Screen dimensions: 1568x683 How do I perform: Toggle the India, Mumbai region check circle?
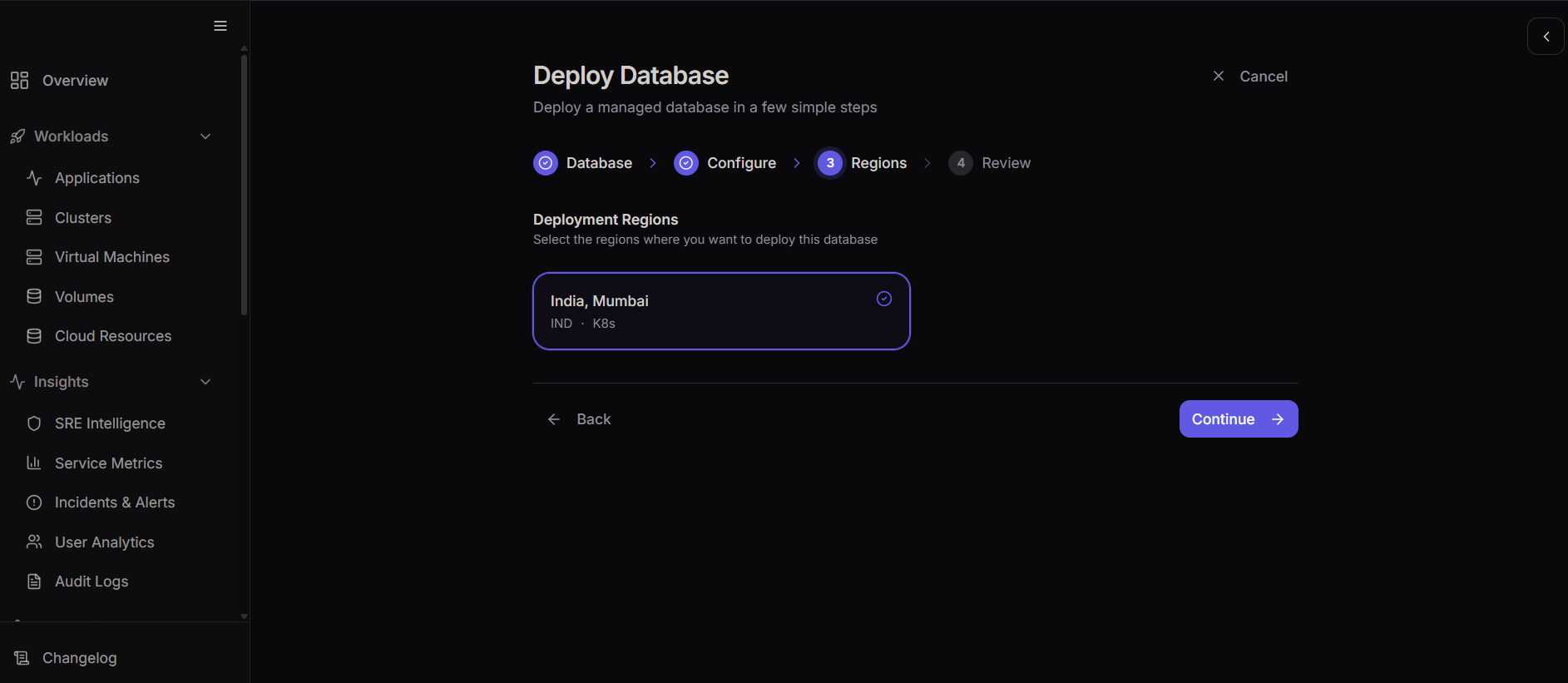(x=884, y=299)
